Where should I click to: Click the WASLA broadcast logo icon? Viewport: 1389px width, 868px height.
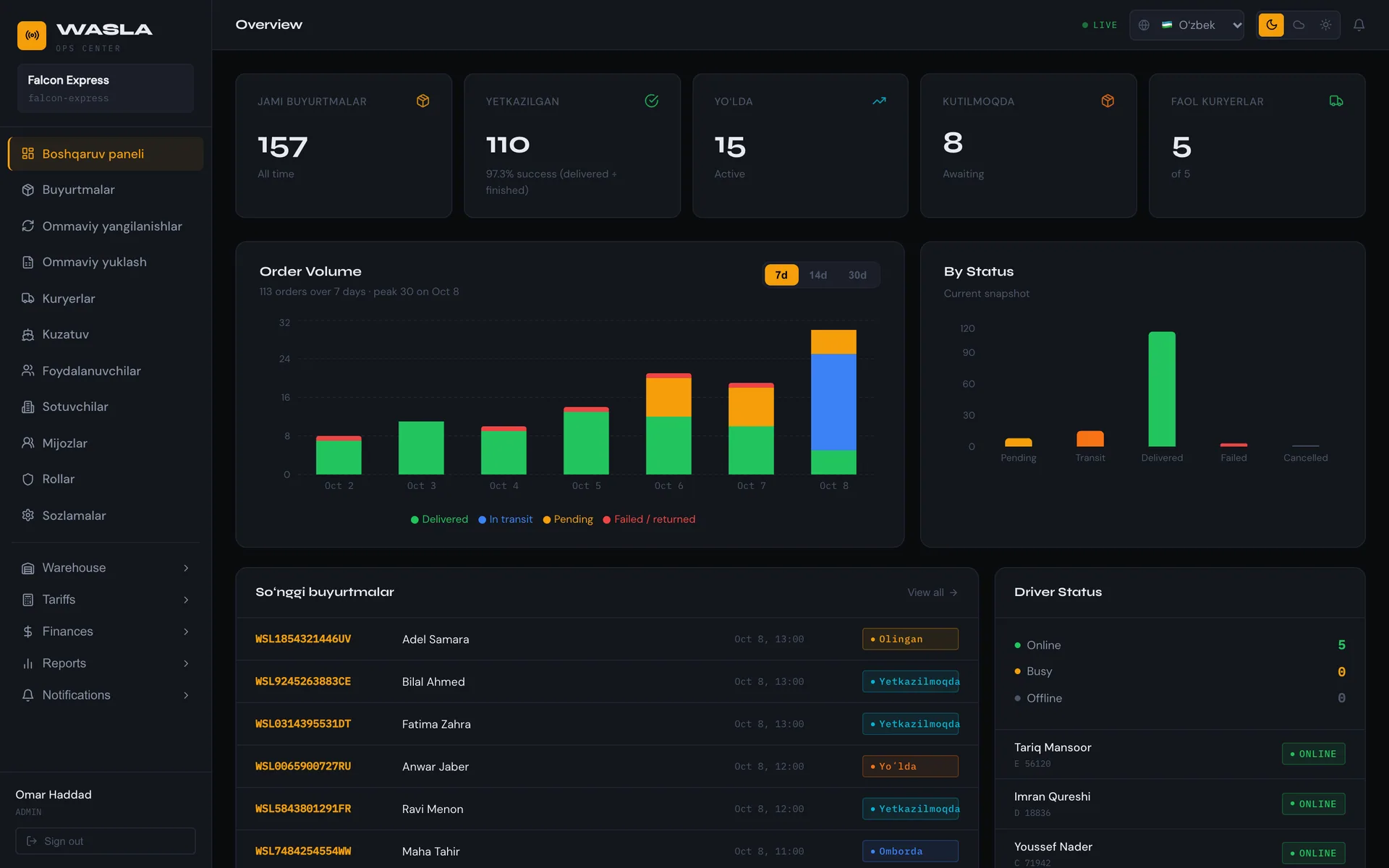tap(32, 35)
